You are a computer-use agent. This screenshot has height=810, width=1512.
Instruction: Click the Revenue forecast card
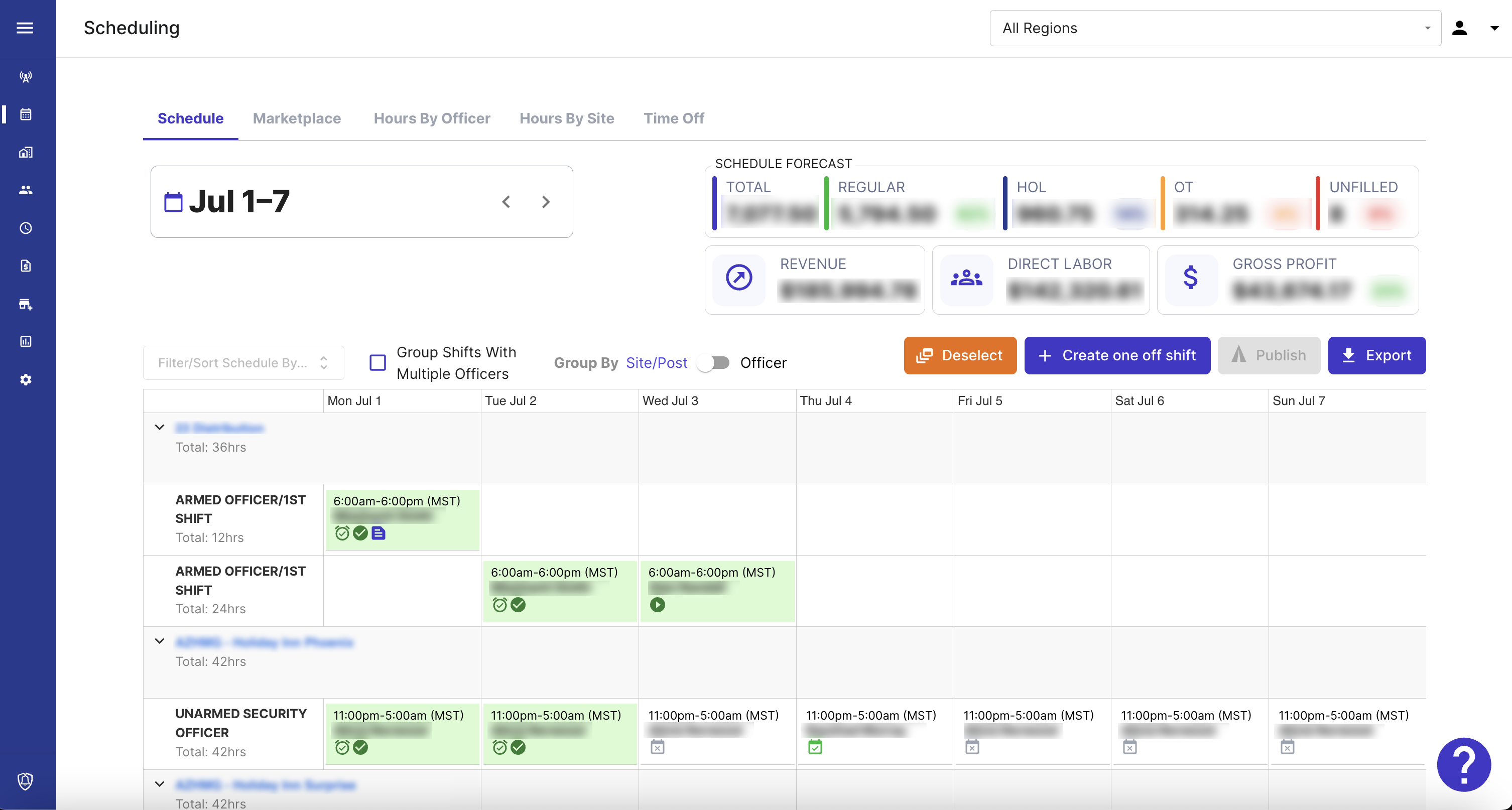coord(815,280)
